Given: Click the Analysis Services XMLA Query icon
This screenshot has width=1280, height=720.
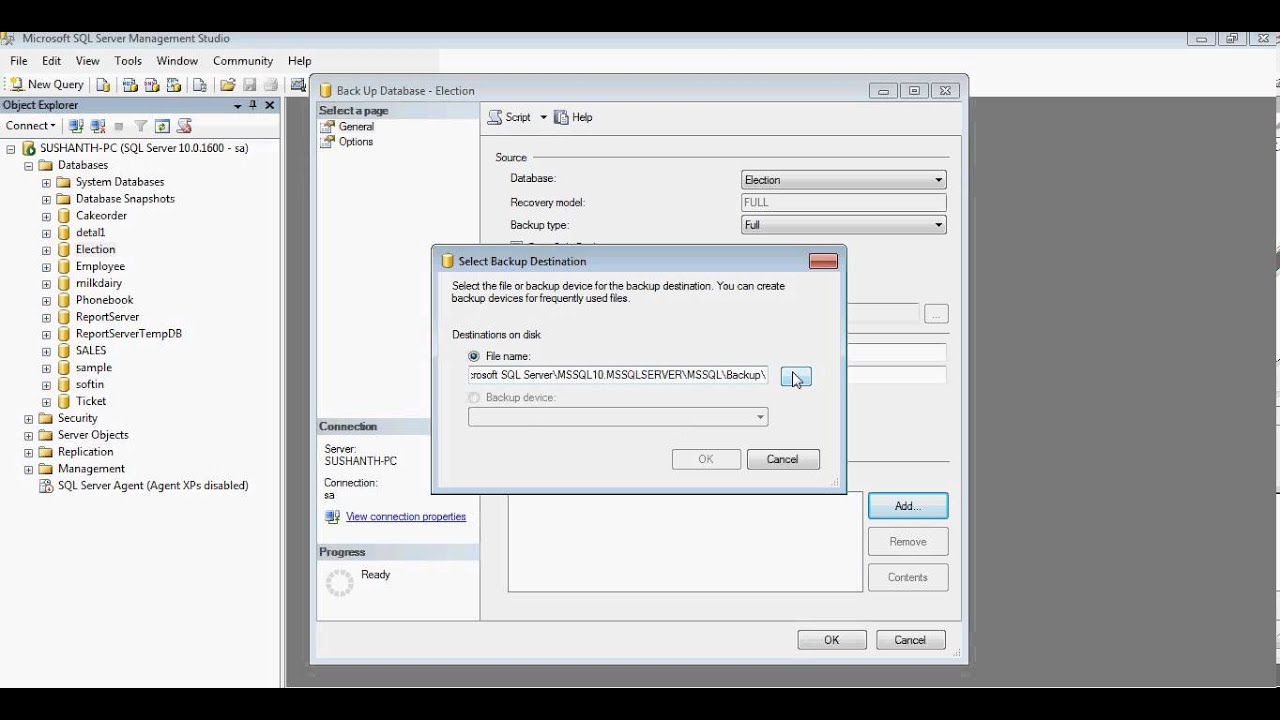Looking at the screenshot, I should click(x=174, y=85).
